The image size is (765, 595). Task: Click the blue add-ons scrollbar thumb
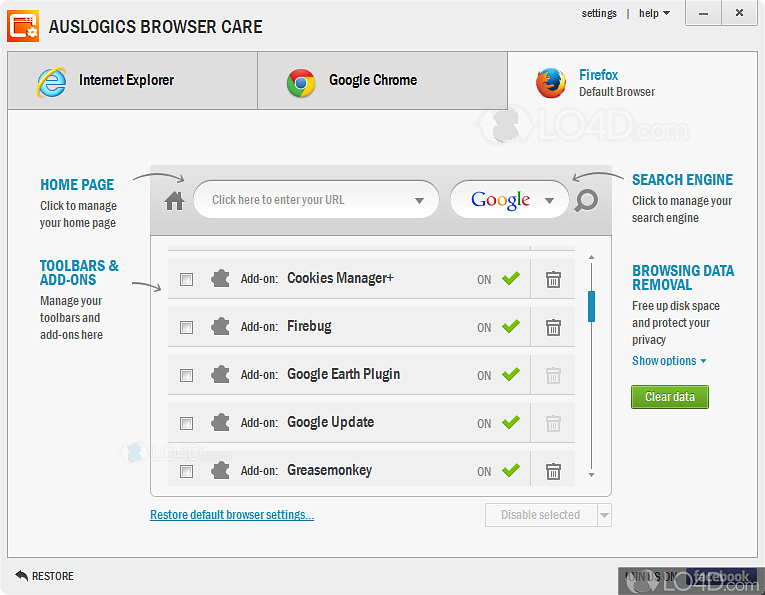[591, 306]
